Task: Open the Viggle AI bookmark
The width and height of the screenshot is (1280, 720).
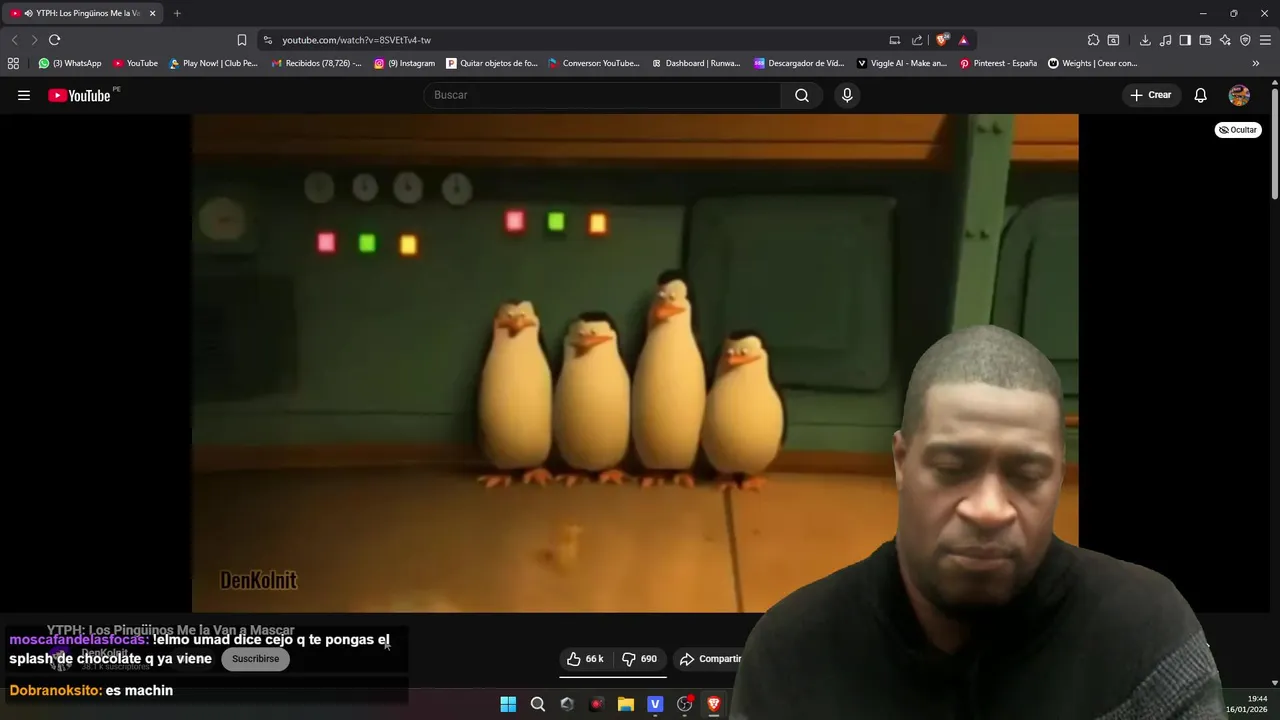Action: pos(902,63)
